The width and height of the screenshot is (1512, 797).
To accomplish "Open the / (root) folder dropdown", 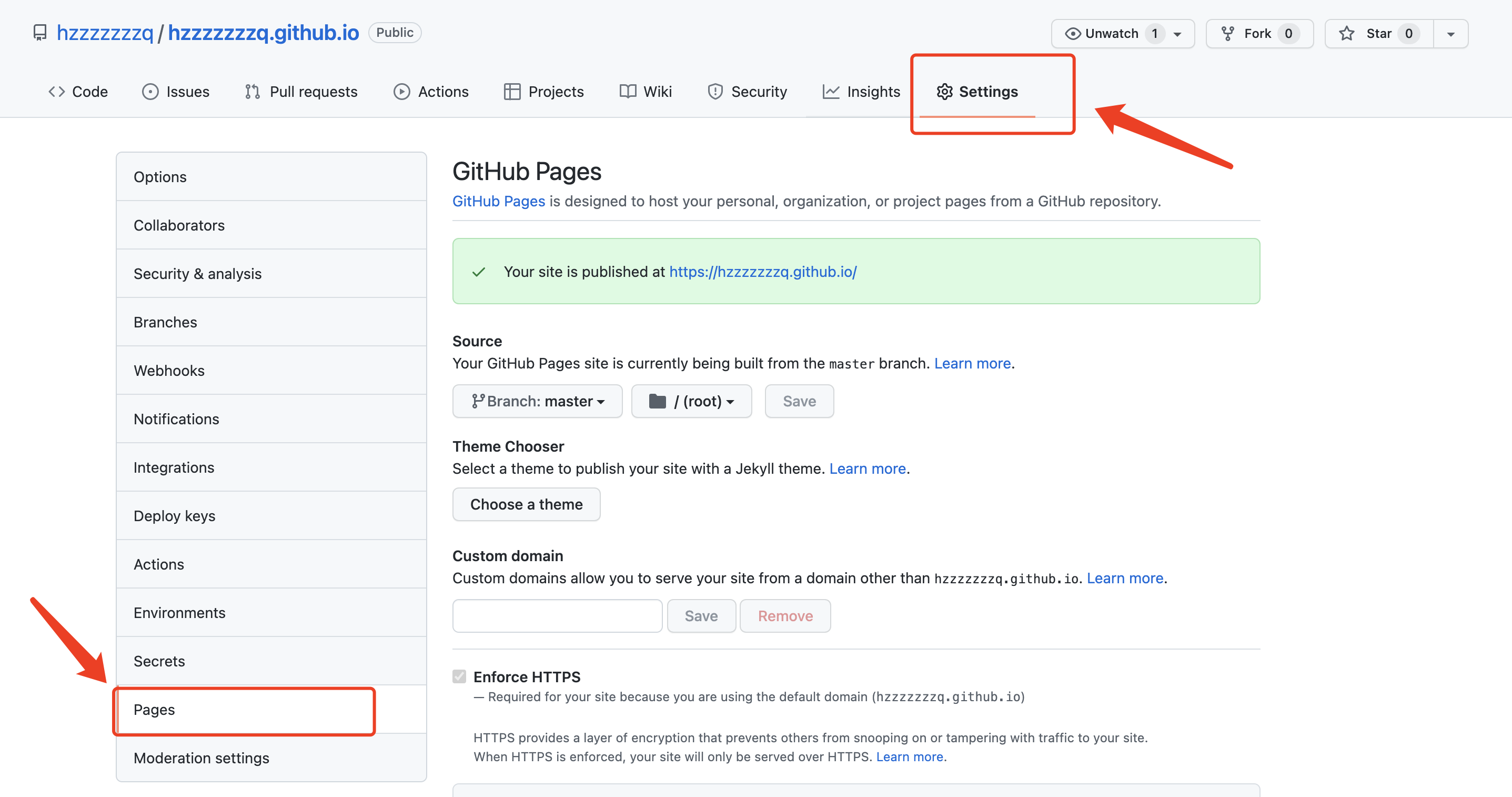I will click(691, 401).
